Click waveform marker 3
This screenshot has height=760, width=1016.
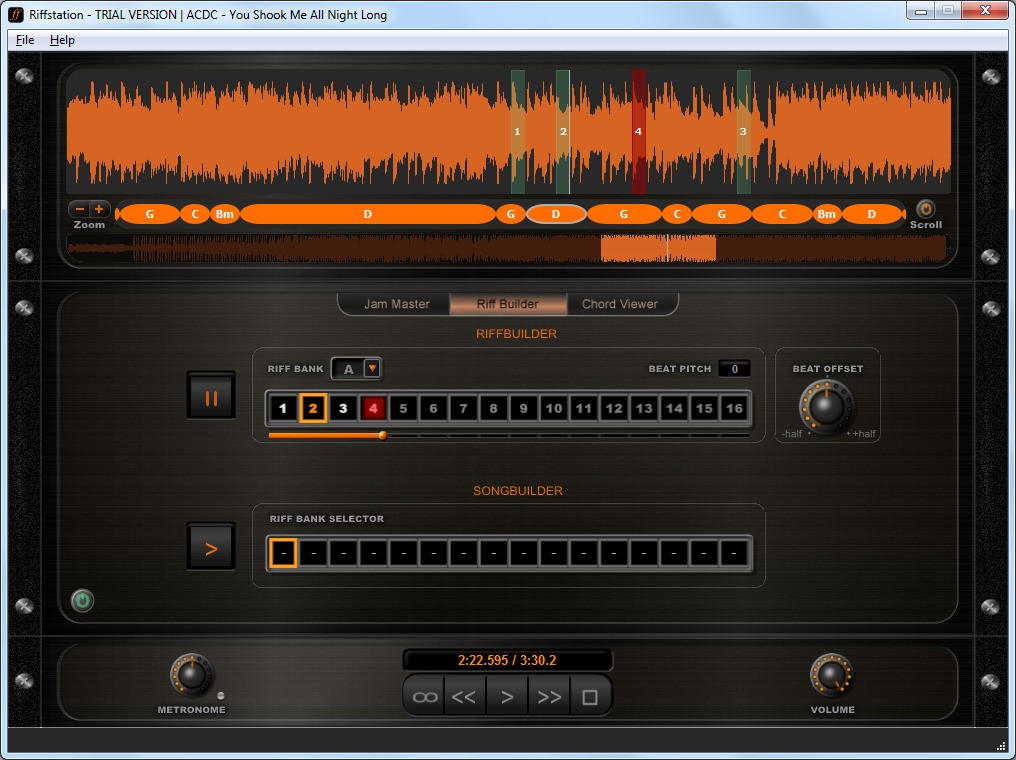pos(743,132)
